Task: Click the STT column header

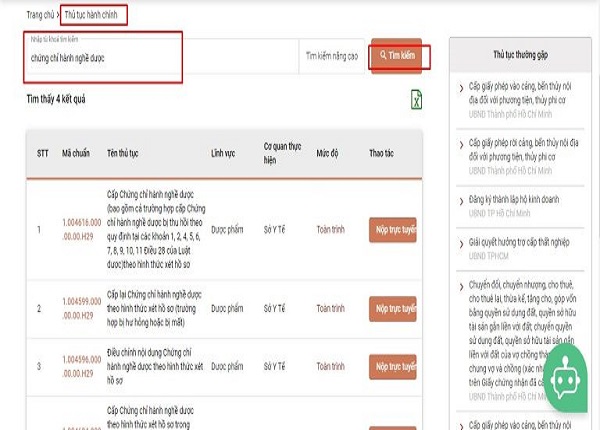Action: (42, 153)
